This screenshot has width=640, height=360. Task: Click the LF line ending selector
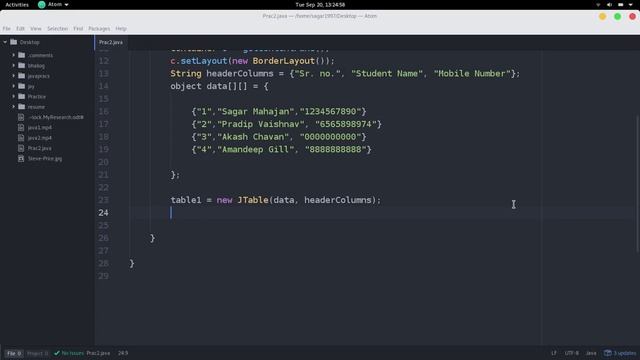(x=553, y=353)
